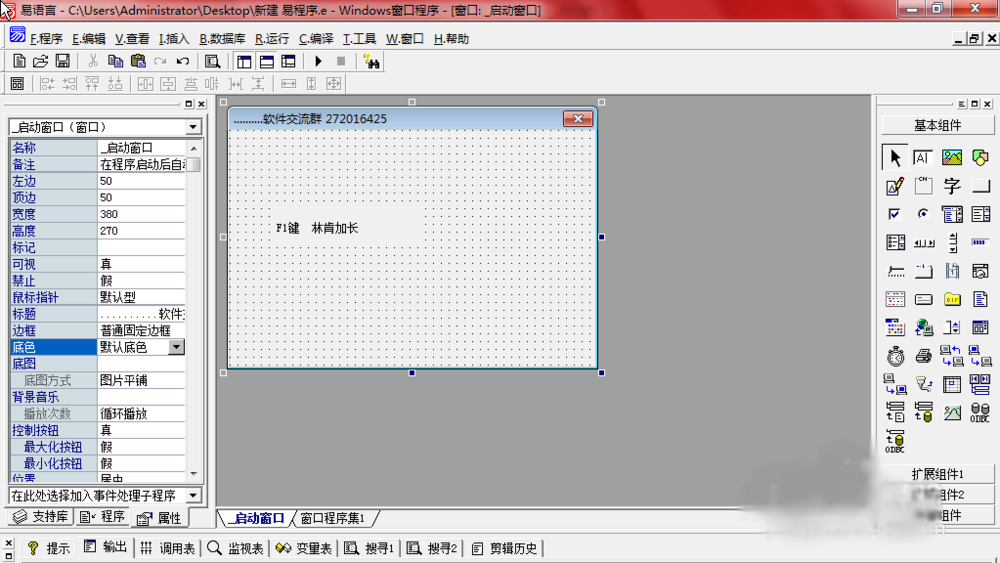Screen dimensions: 1000x563
Task: Open the 底色 color value dropdown
Action: pos(176,347)
